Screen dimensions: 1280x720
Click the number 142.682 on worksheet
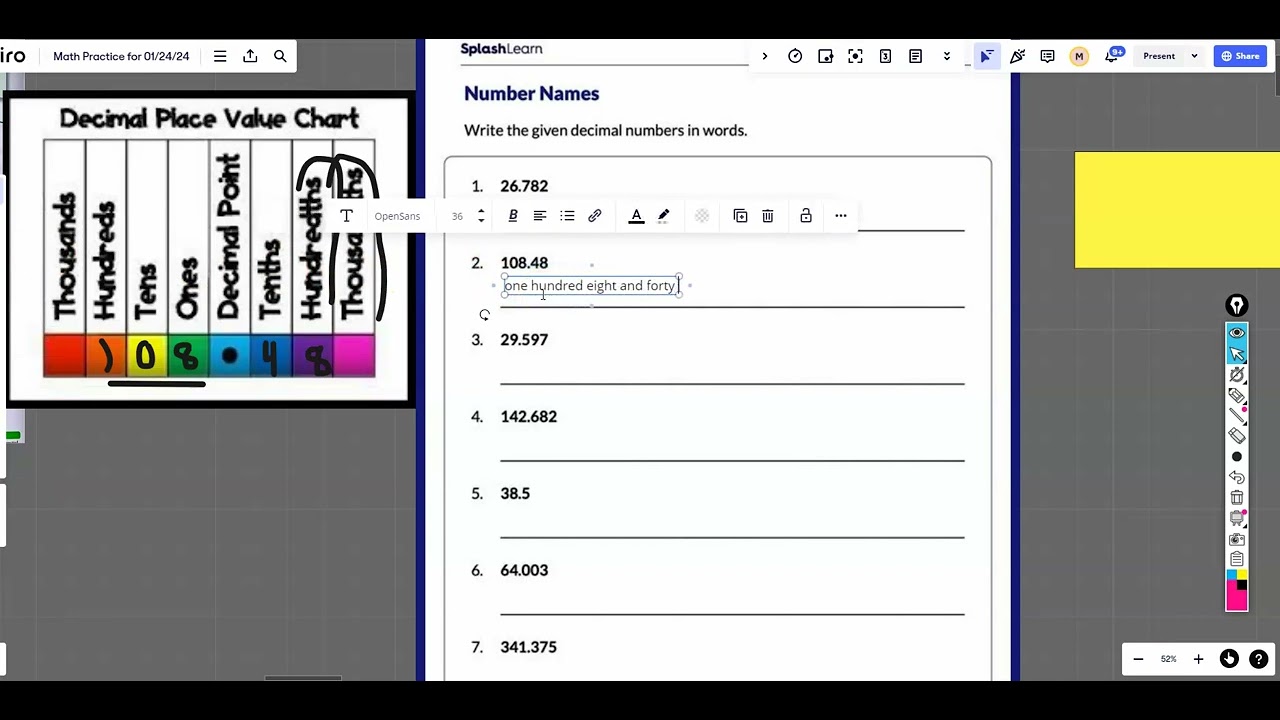coord(528,417)
